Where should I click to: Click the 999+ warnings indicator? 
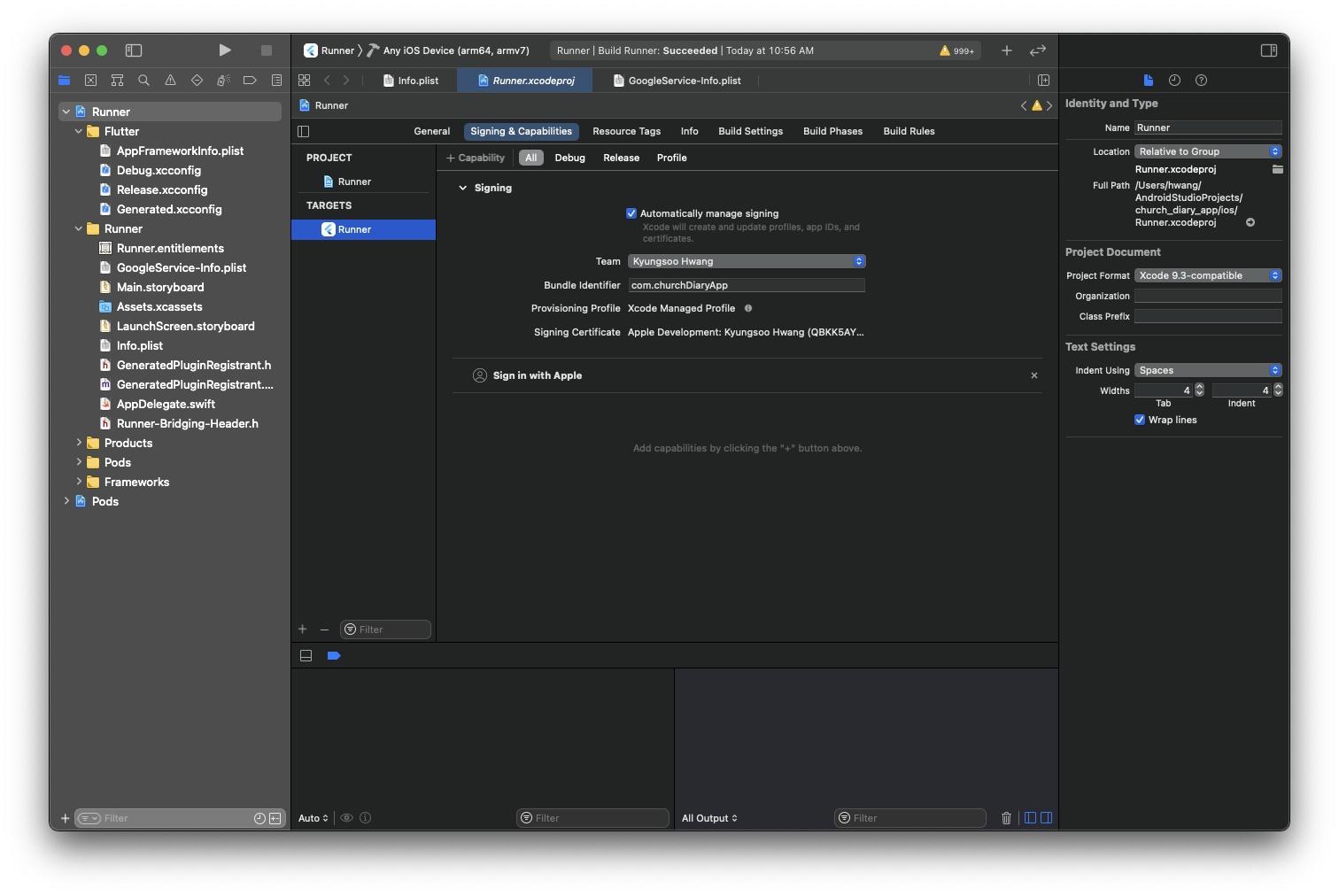[x=957, y=51]
